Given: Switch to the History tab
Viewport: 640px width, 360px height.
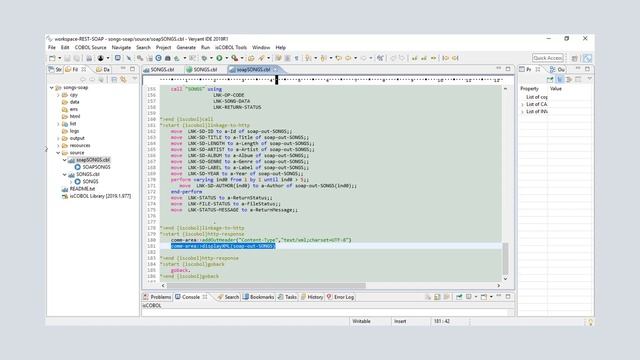Looking at the screenshot, I should coord(312,297).
